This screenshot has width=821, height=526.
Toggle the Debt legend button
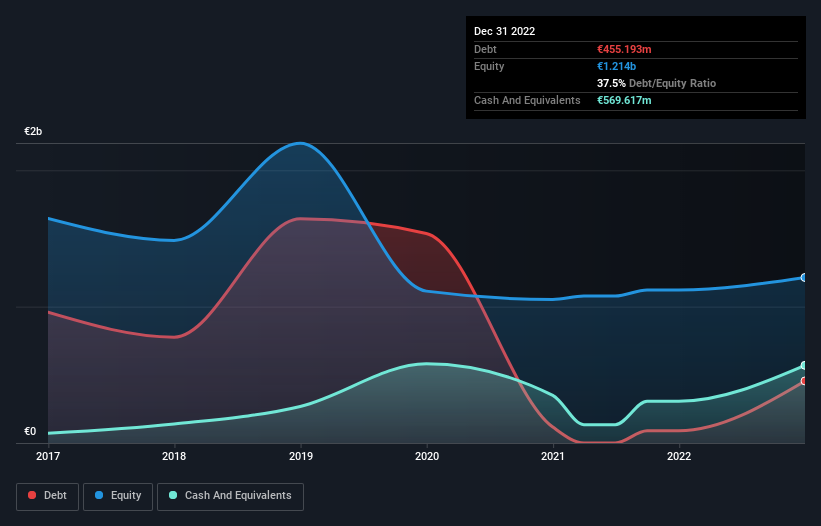click(x=48, y=496)
